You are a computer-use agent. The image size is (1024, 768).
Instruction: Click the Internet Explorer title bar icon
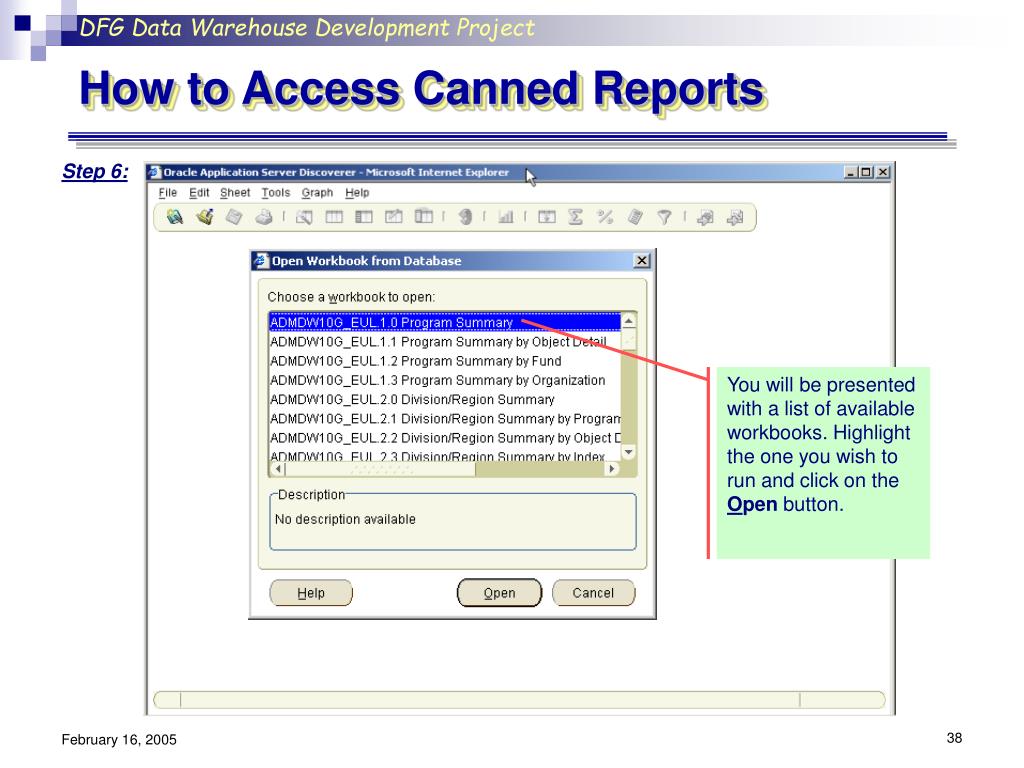point(155,172)
